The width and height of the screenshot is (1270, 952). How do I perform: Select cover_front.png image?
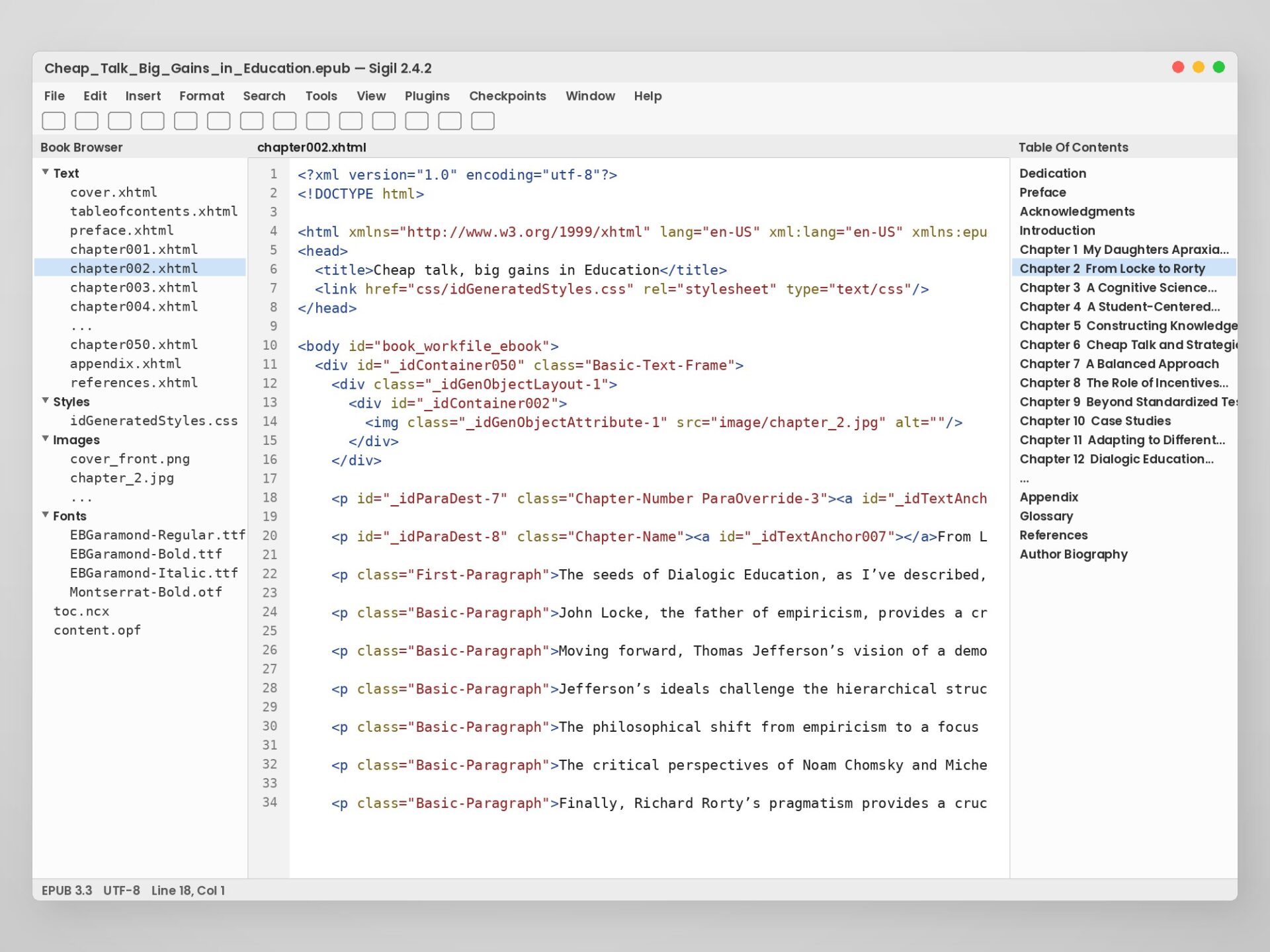130,459
